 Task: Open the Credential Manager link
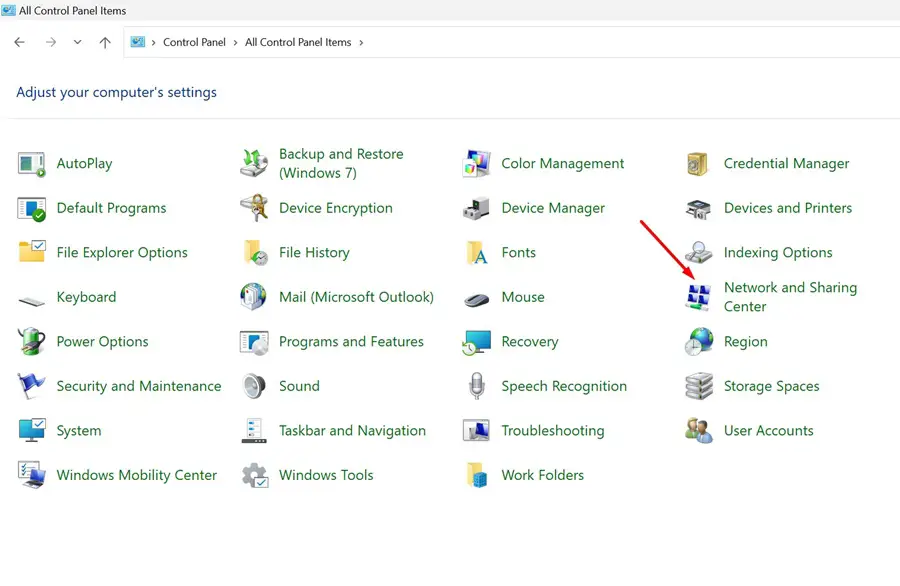tap(786, 164)
